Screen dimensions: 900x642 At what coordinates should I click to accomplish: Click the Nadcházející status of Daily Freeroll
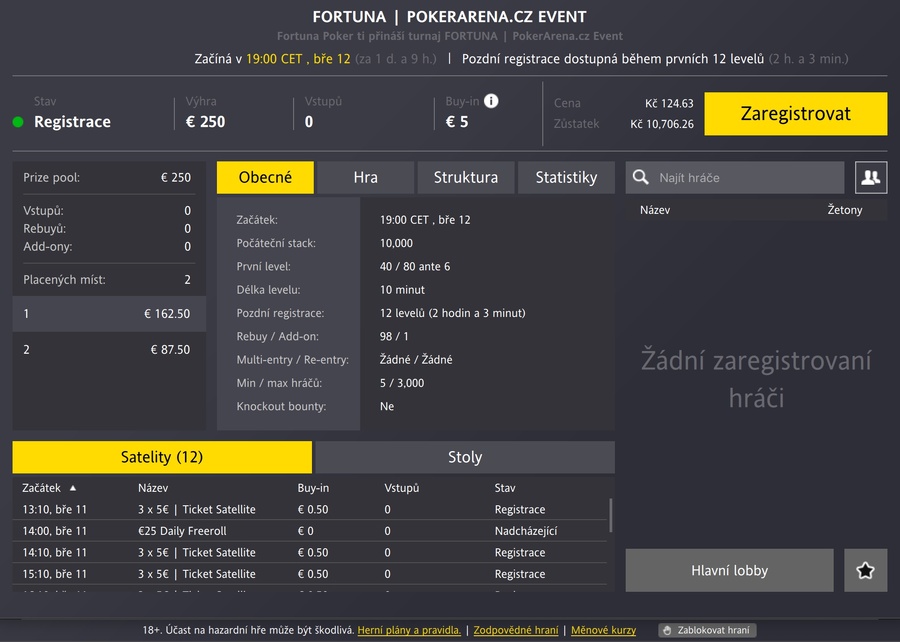526,531
